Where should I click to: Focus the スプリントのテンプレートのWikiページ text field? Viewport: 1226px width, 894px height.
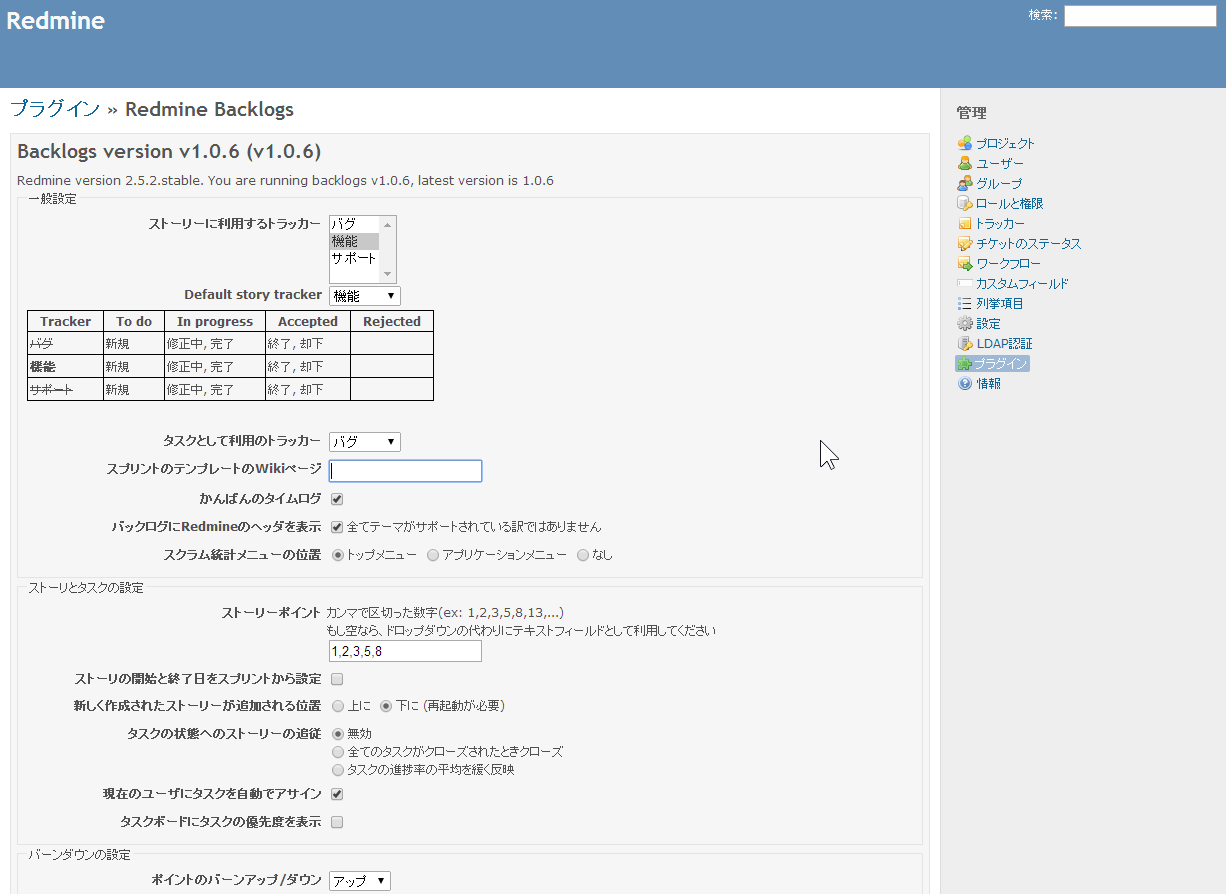point(406,471)
